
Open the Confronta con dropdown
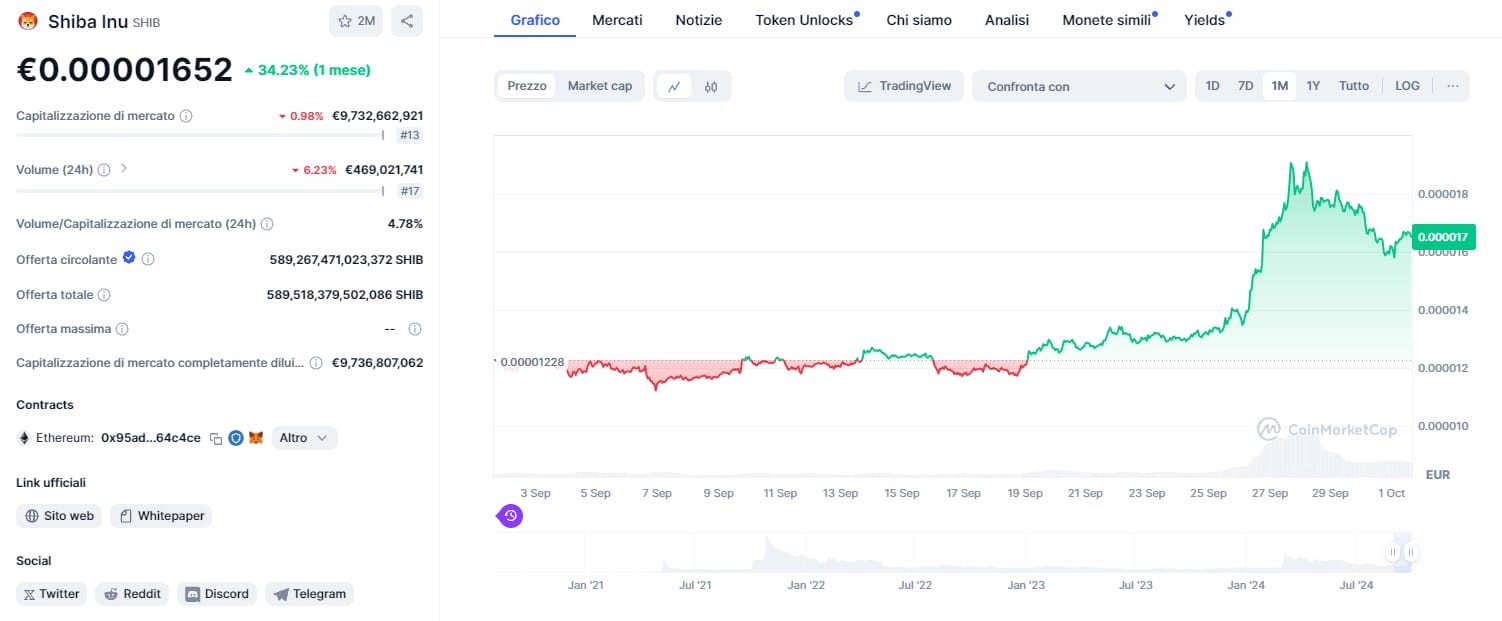1079,86
